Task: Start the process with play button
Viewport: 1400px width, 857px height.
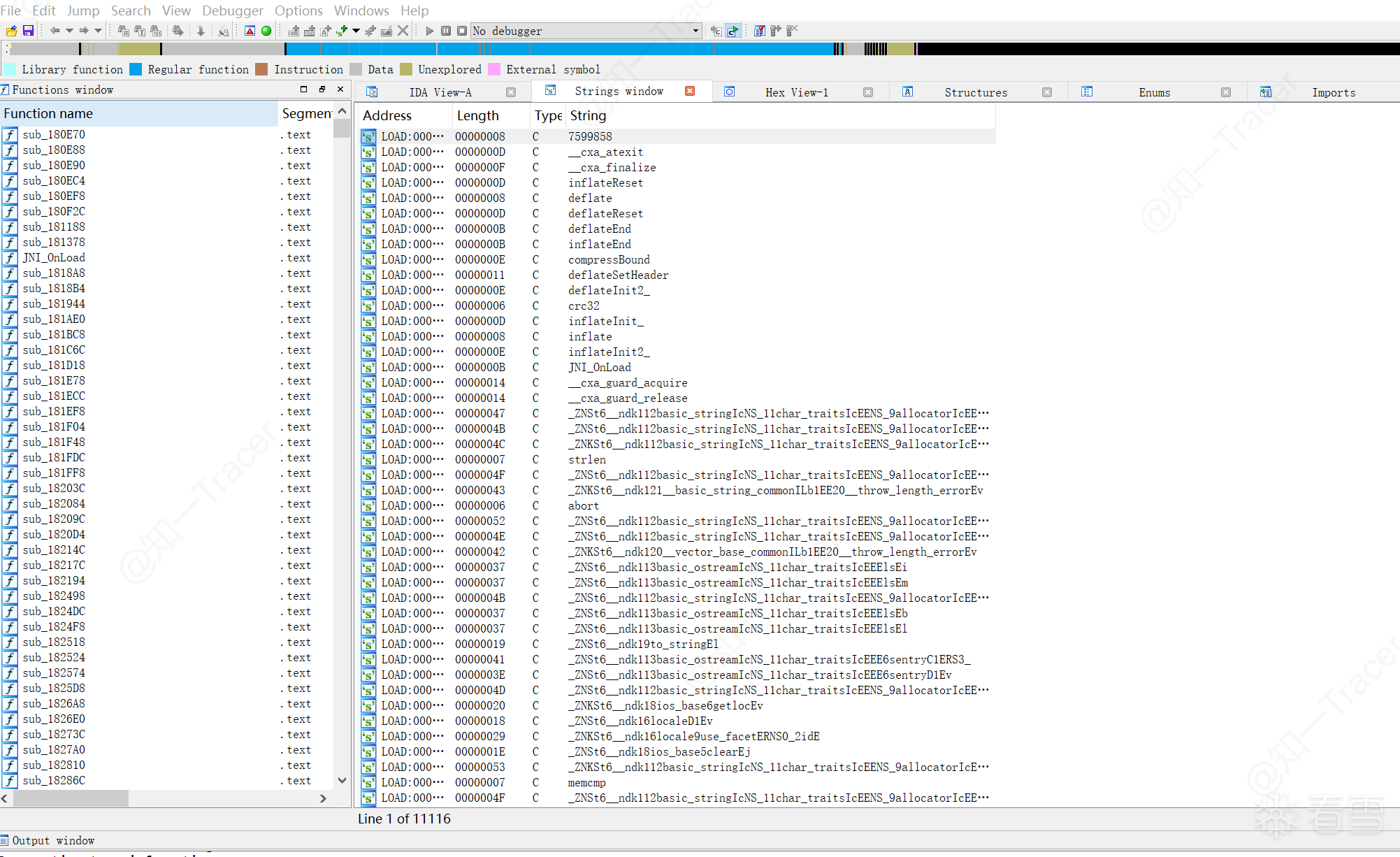Action: click(x=429, y=31)
